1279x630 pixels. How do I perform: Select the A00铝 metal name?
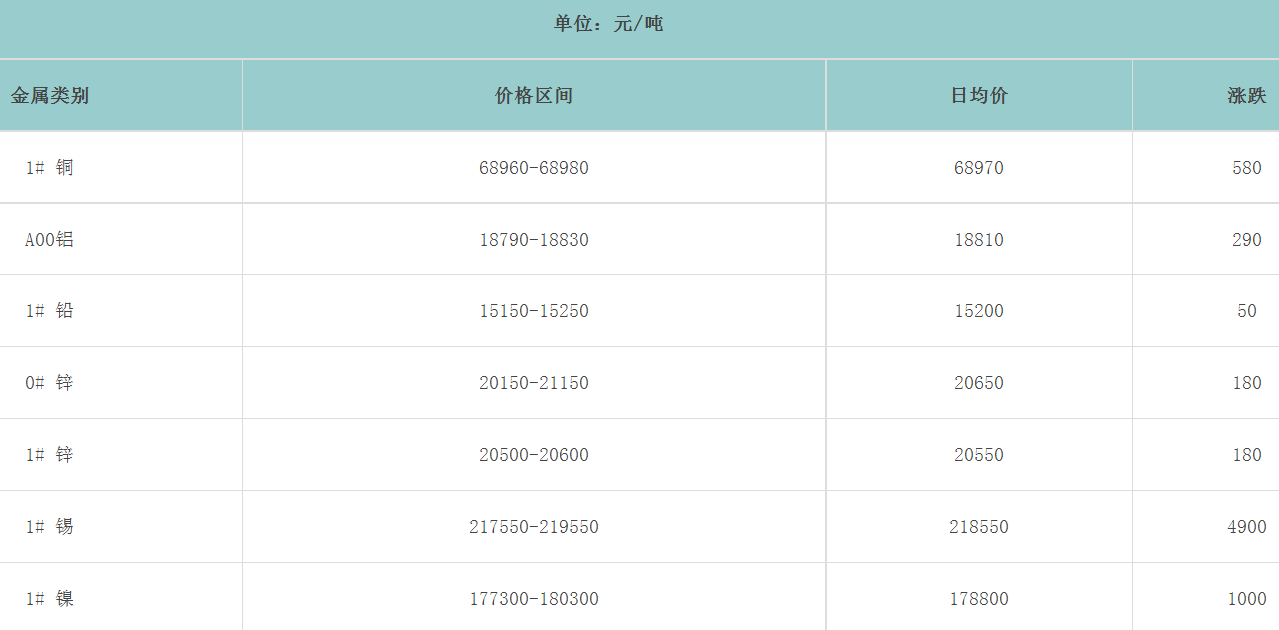(x=50, y=240)
